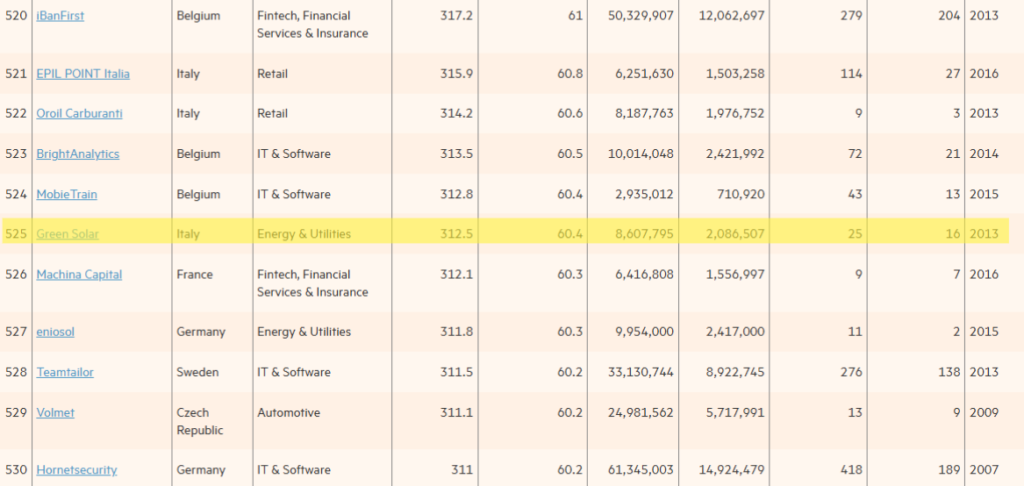
Task: Click growth value 312.5
Action: (456, 234)
